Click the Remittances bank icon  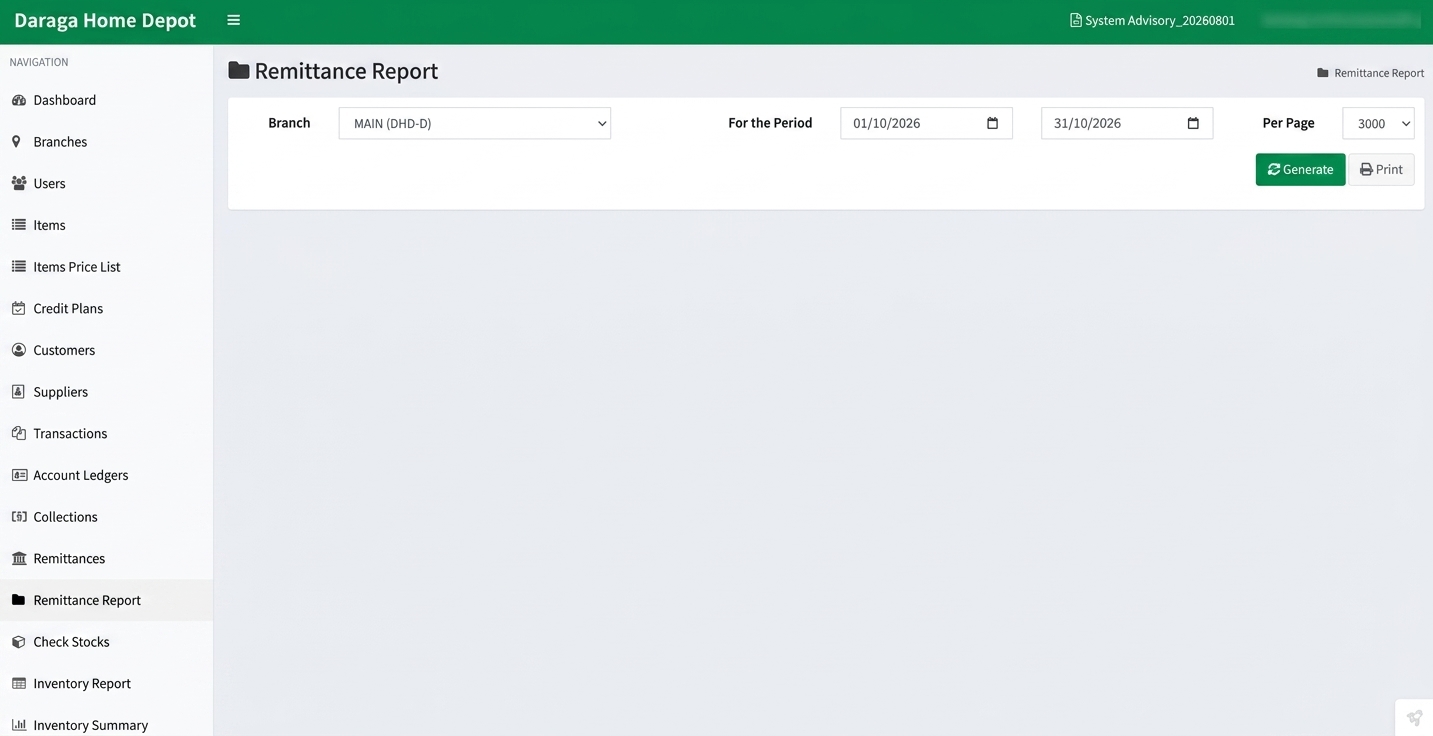(x=18, y=558)
